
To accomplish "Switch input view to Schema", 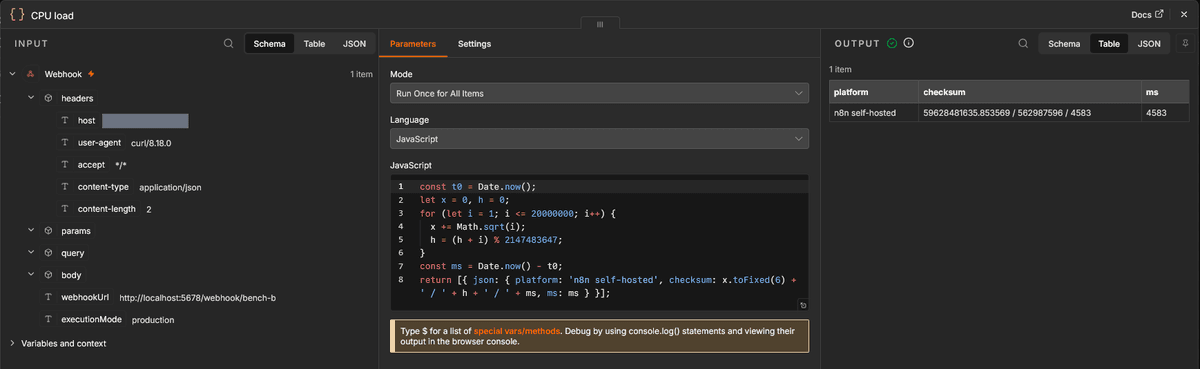I will [x=269, y=44].
